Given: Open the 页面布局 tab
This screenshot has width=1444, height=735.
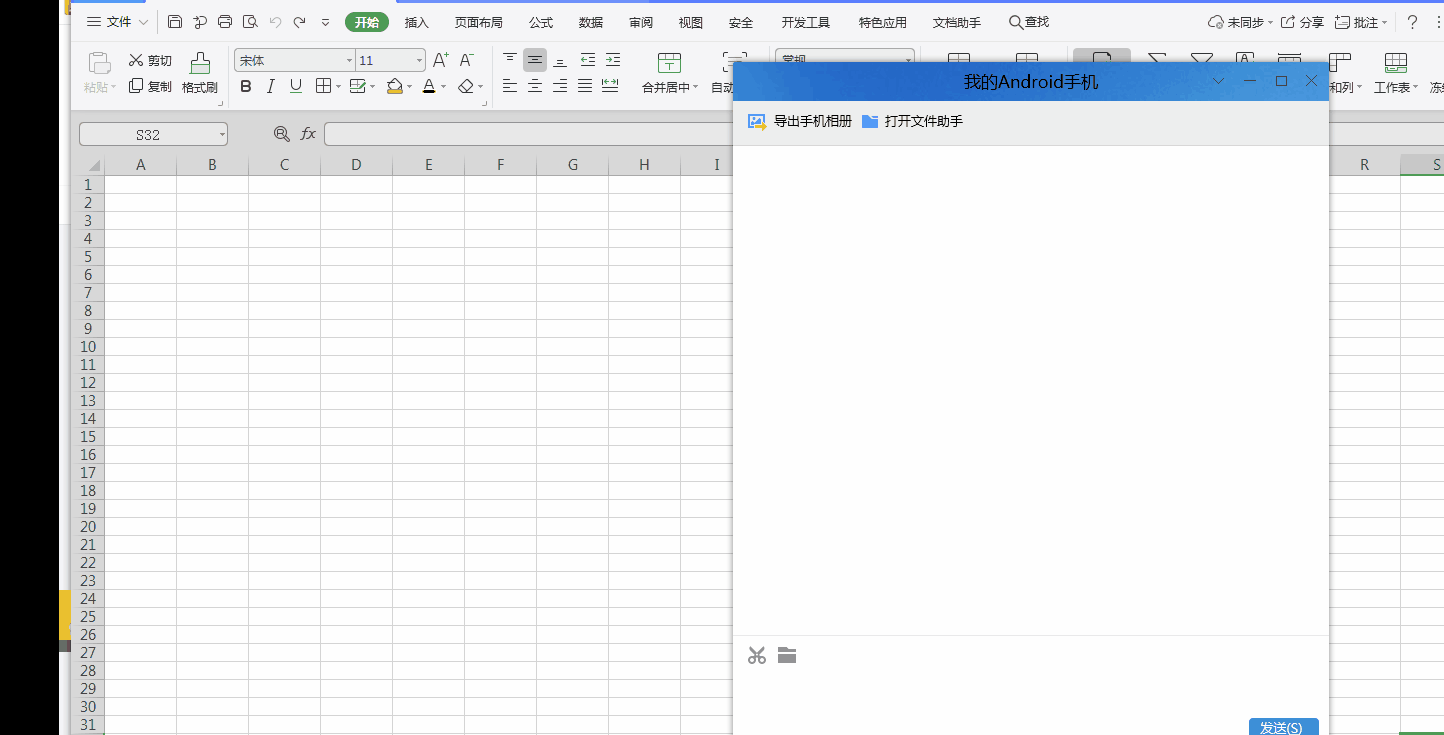Looking at the screenshot, I should tap(479, 22).
